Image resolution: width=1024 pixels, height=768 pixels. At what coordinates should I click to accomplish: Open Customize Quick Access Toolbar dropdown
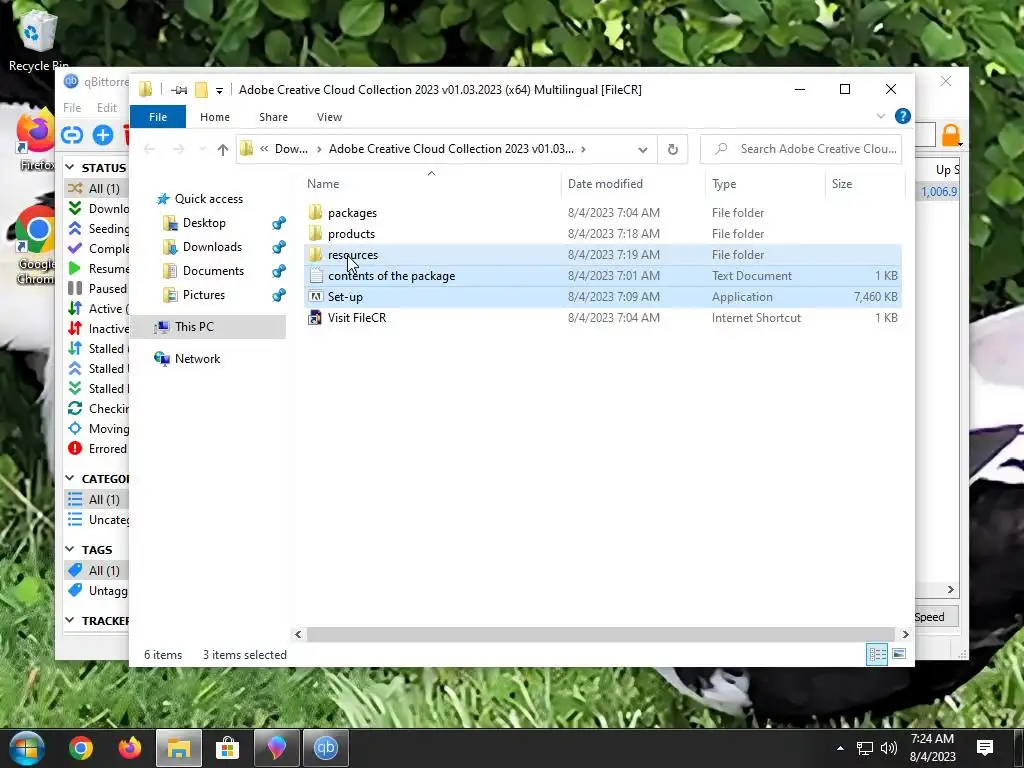pos(219,90)
